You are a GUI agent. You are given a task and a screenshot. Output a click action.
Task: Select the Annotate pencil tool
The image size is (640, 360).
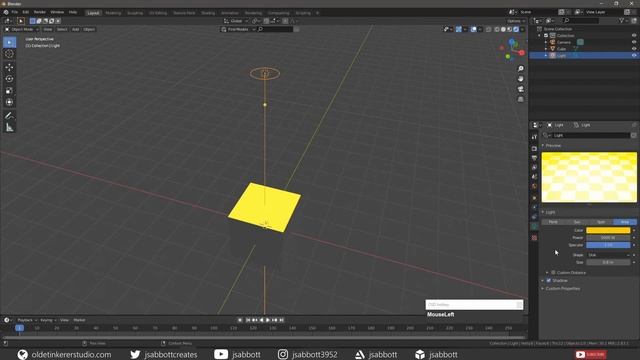coord(9,116)
